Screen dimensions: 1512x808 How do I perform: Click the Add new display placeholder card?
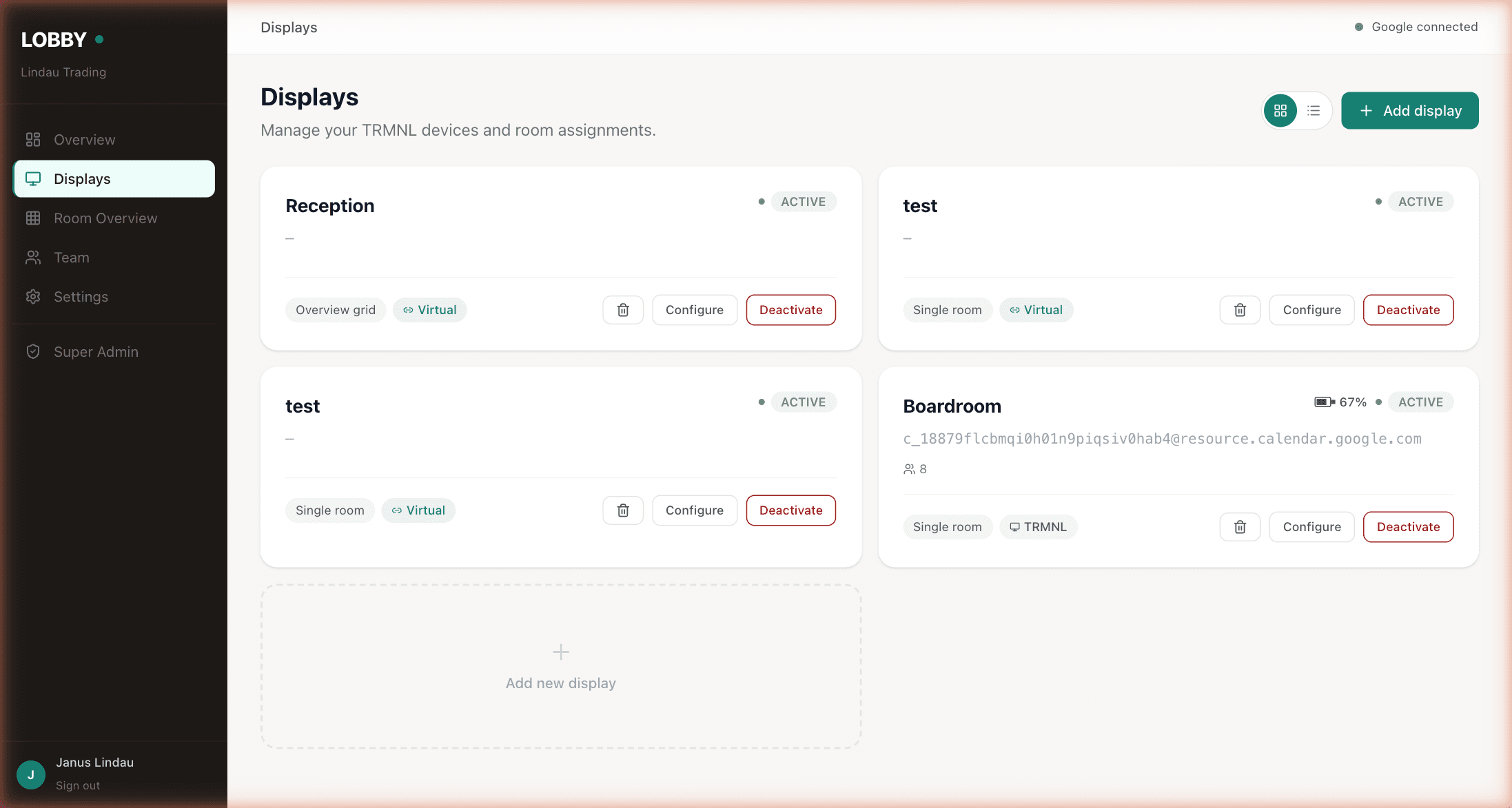pos(561,667)
